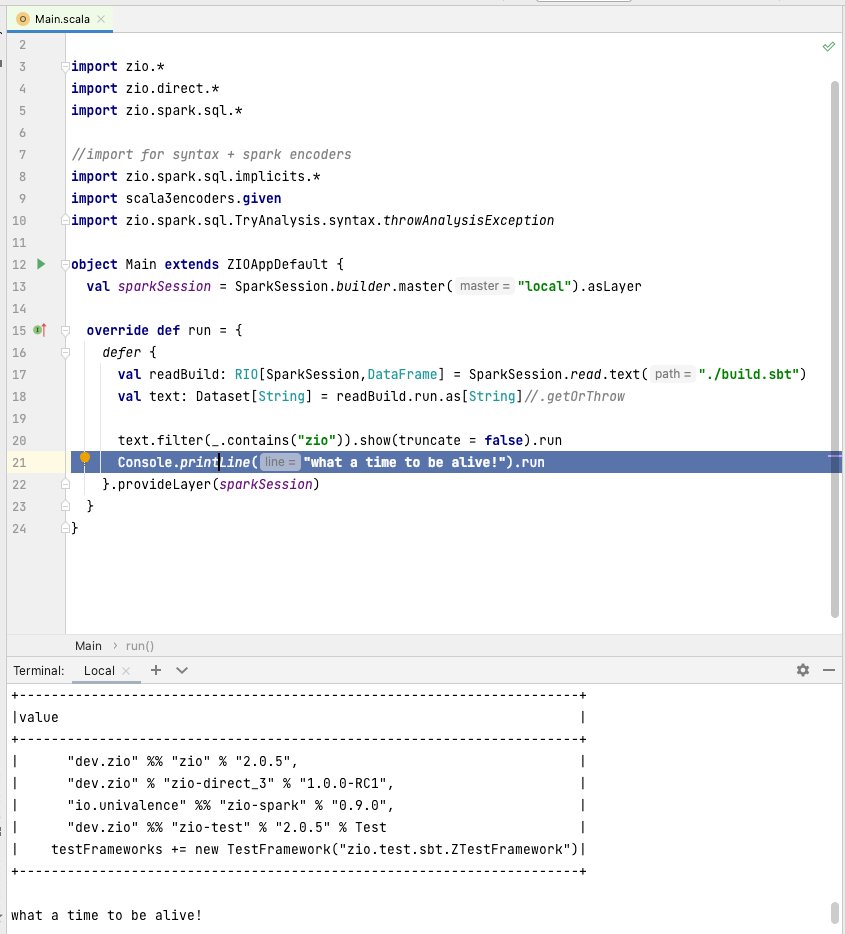Collapse the defer block using its fold arrow
Screen dimensions: 845x934
(x=65, y=352)
